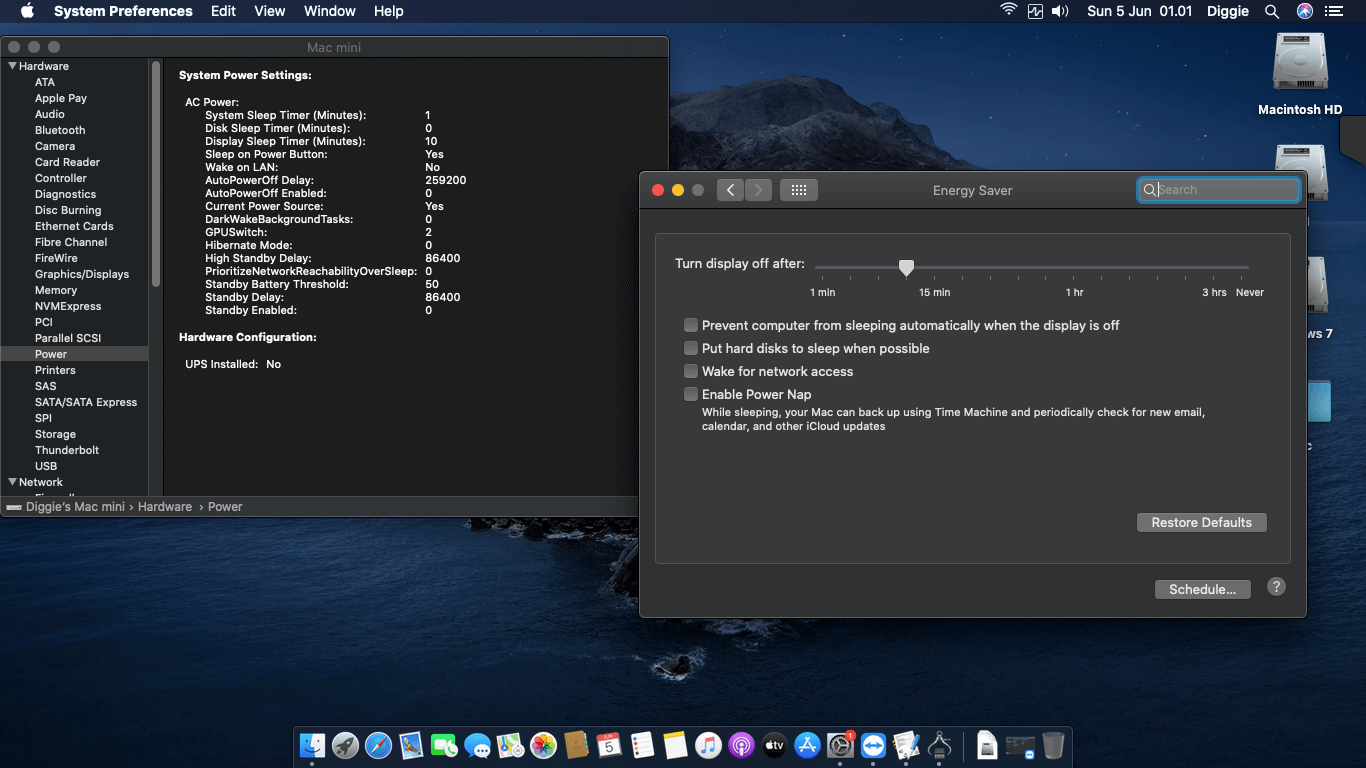The width and height of the screenshot is (1366, 768).
Task: Open Maps from the Dock
Action: click(511, 745)
